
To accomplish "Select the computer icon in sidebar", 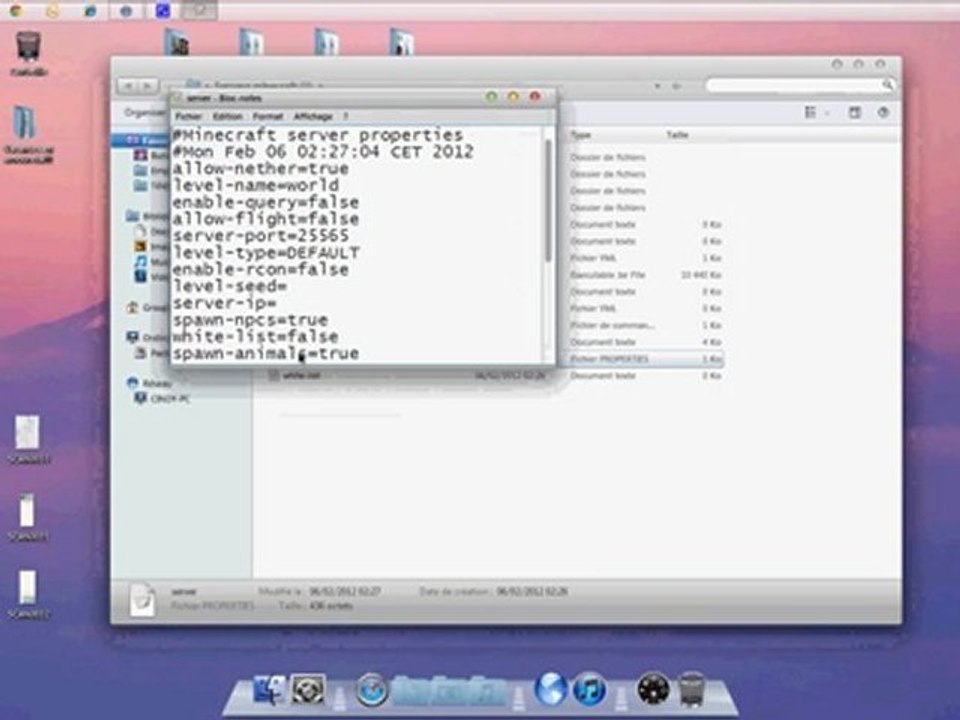I will pos(132,336).
